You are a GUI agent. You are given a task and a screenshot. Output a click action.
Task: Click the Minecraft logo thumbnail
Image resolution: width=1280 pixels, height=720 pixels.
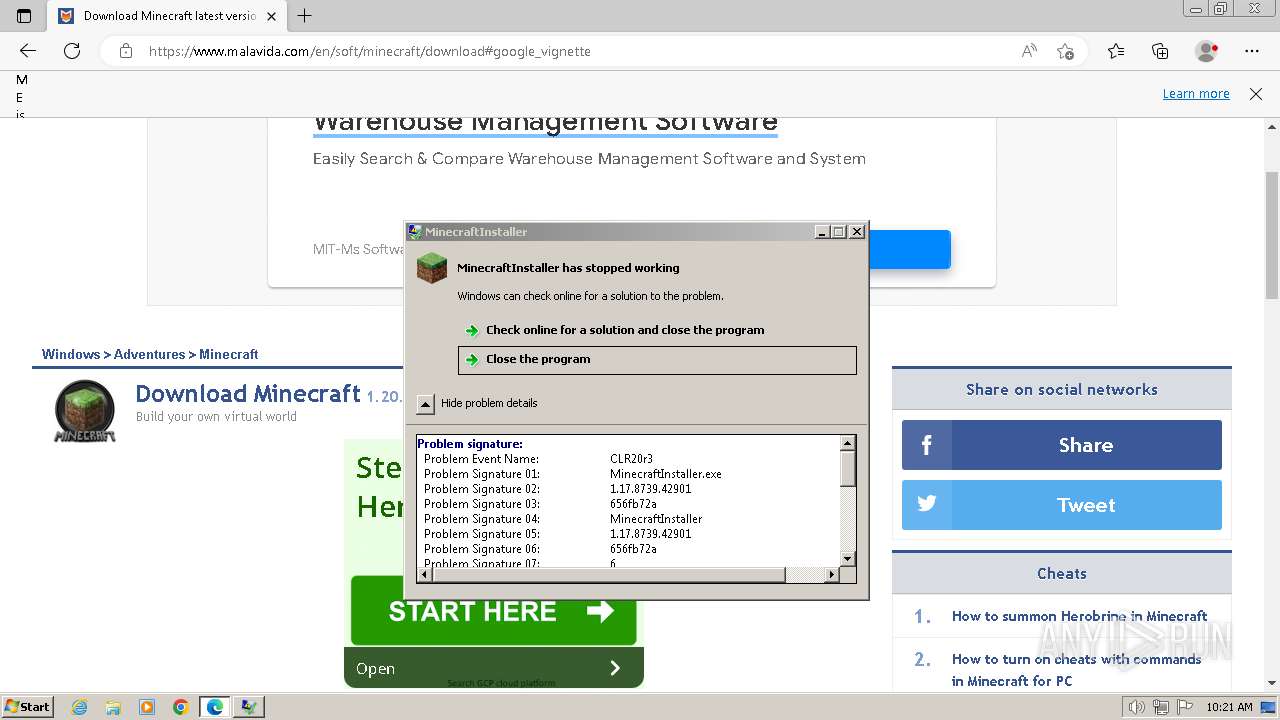tap(85, 411)
